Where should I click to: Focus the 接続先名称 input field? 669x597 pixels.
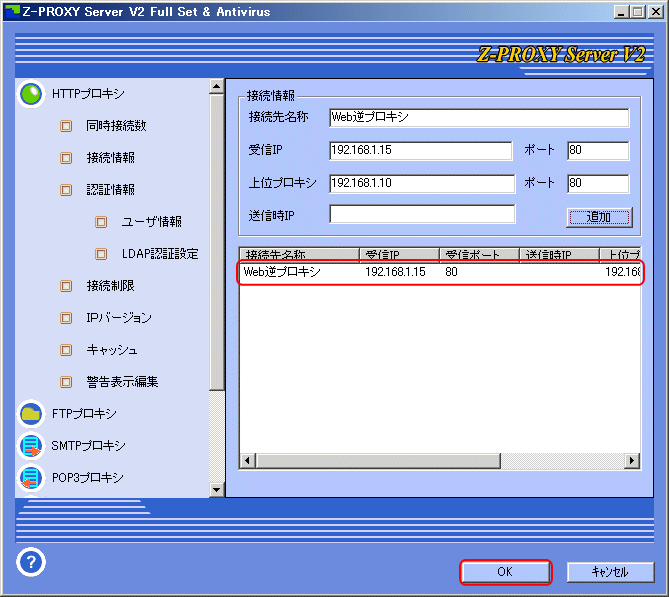point(479,117)
